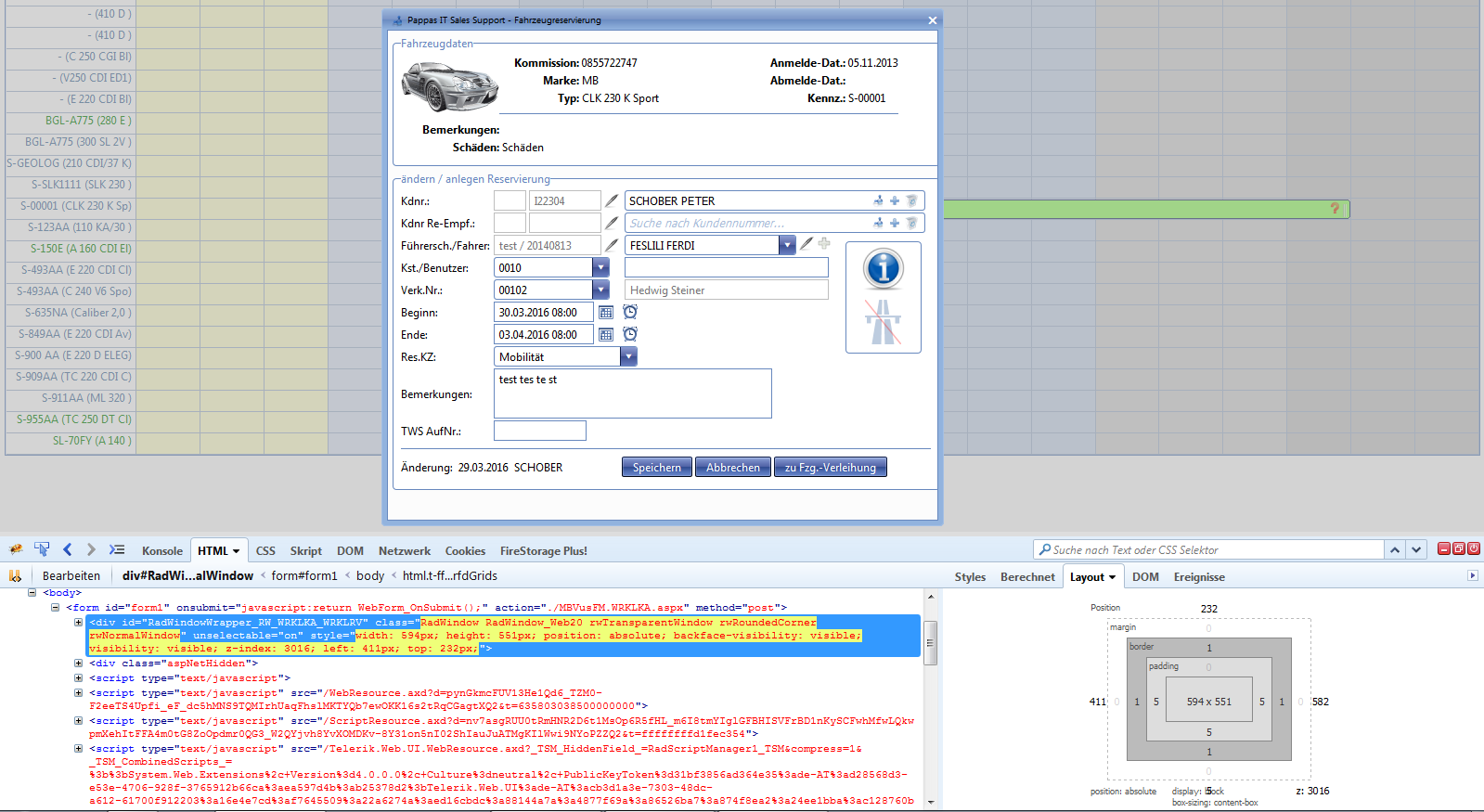Open clock time picker for Beginn
Image resolution: width=1484 pixels, height=812 pixels.
630,312
